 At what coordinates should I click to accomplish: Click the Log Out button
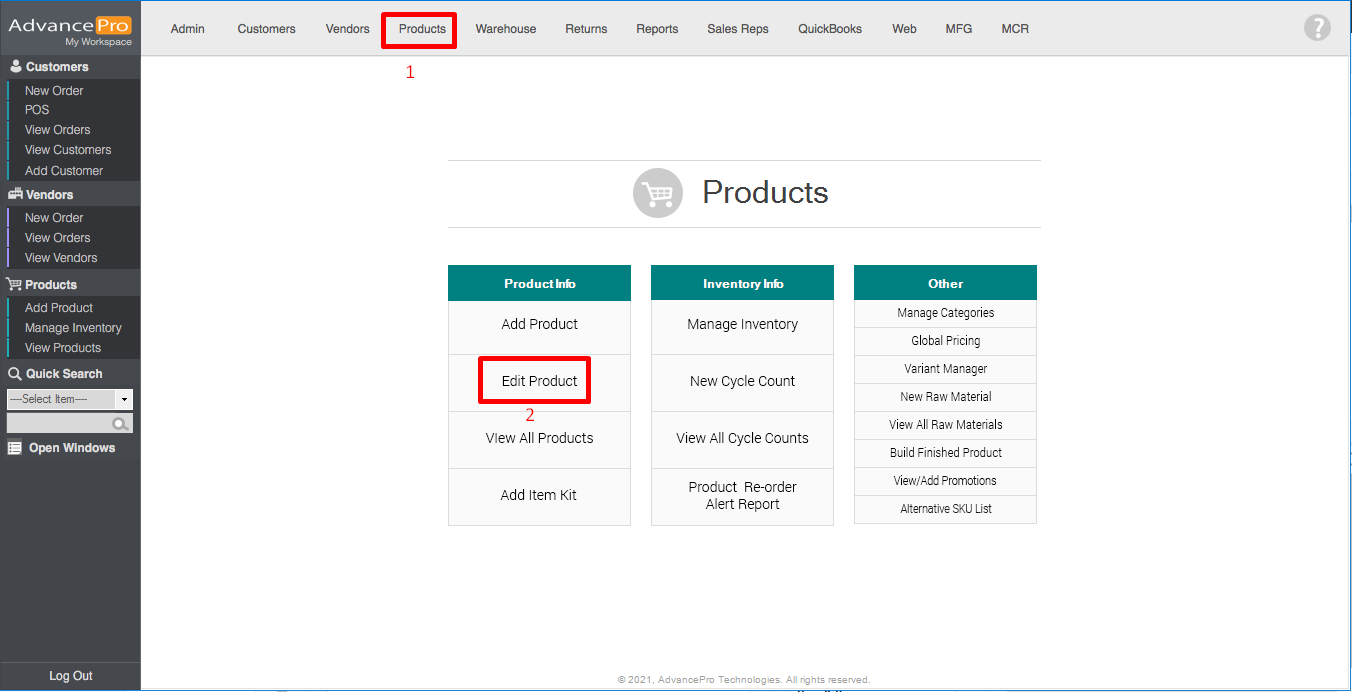70,676
